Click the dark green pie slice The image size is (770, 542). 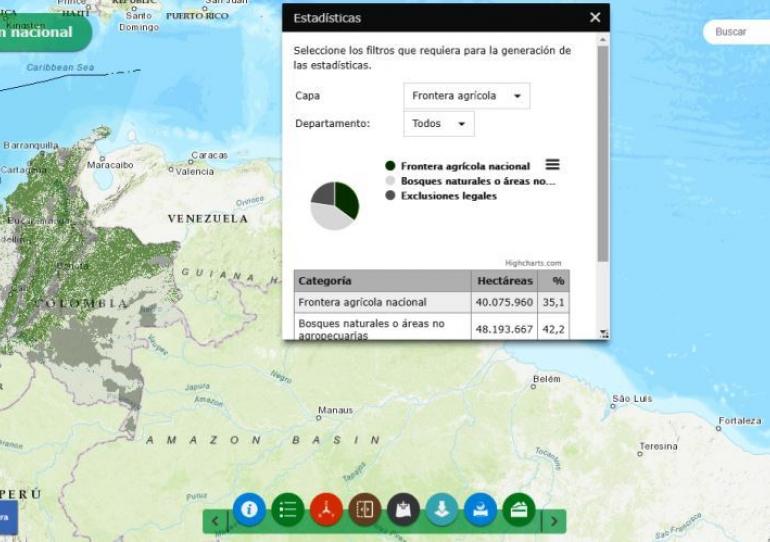point(348,199)
